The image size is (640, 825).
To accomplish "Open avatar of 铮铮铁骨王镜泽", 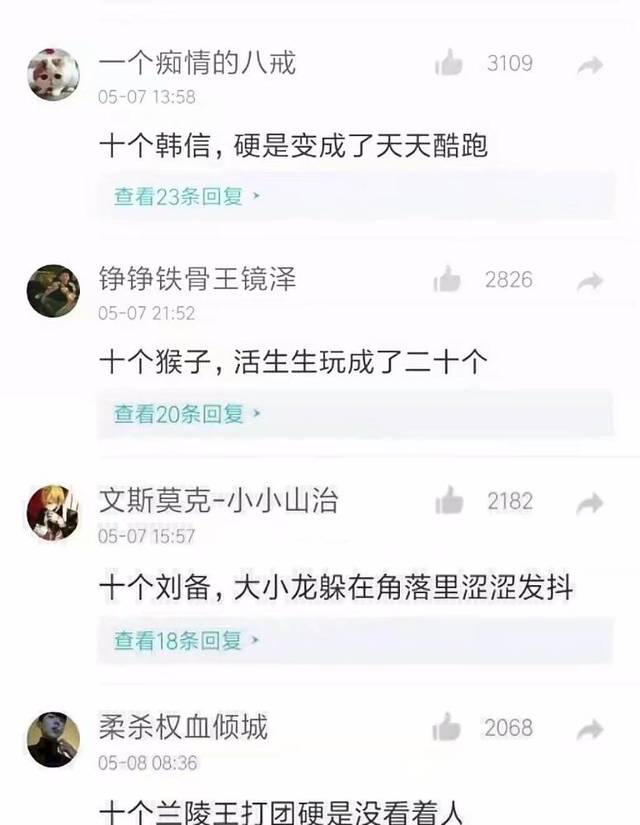I will tap(54, 290).
